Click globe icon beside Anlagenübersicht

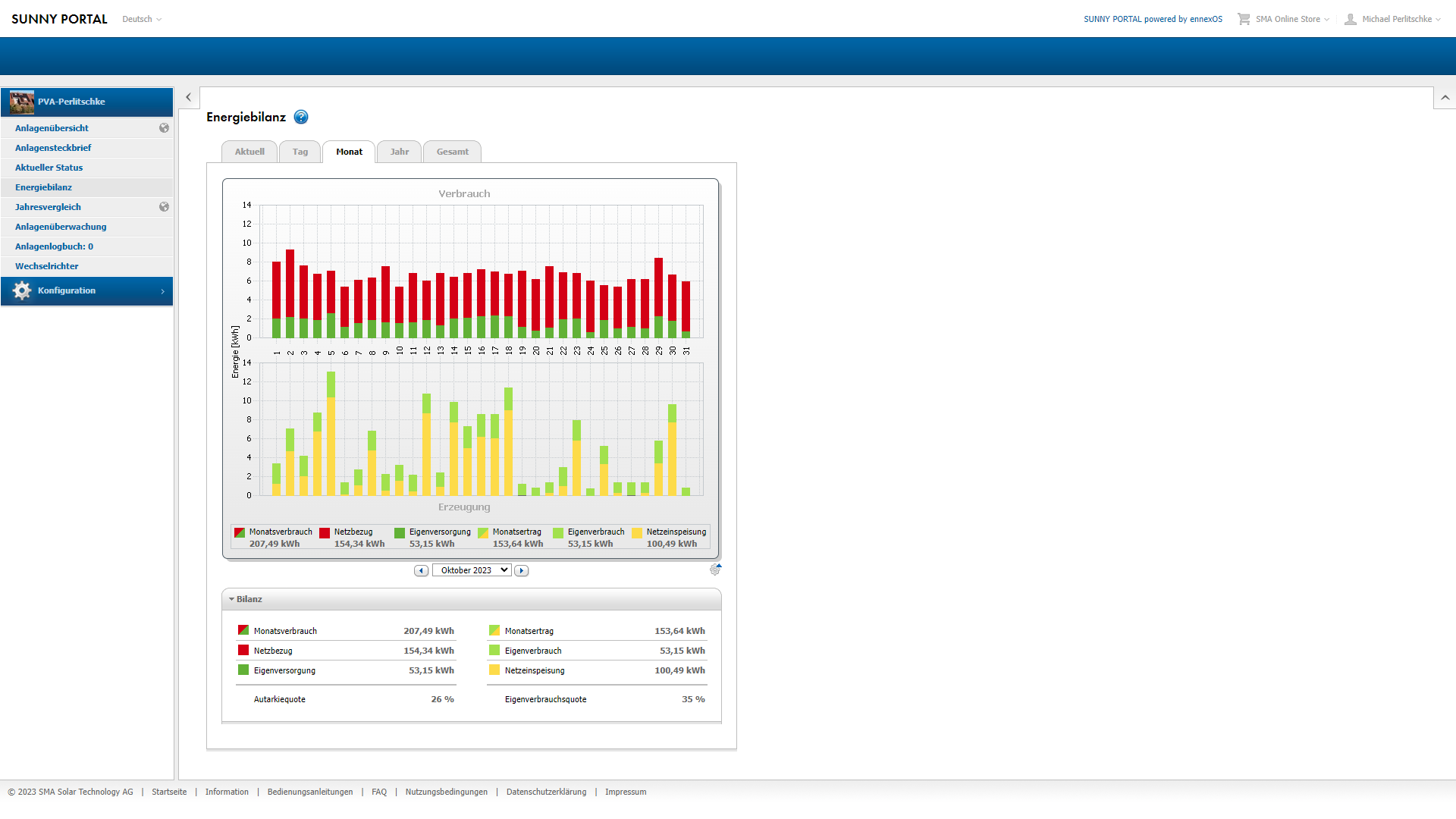(164, 128)
